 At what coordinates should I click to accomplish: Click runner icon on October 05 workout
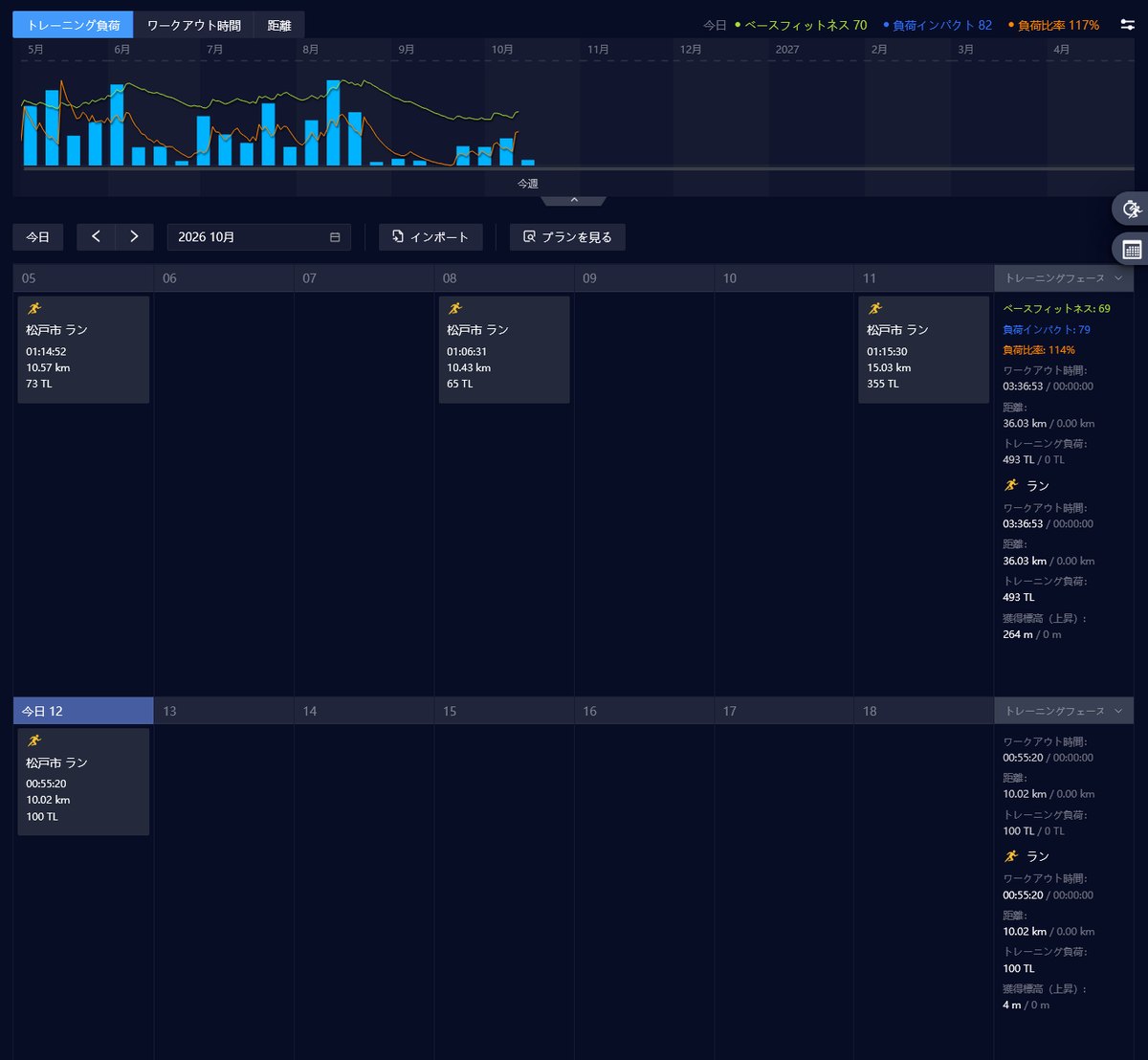34,308
